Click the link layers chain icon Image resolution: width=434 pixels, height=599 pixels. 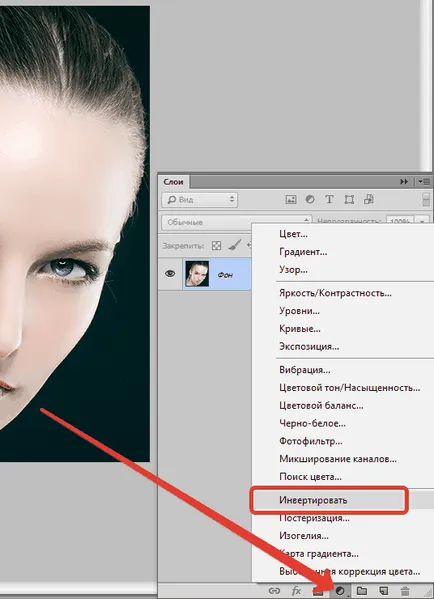(274, 591)
